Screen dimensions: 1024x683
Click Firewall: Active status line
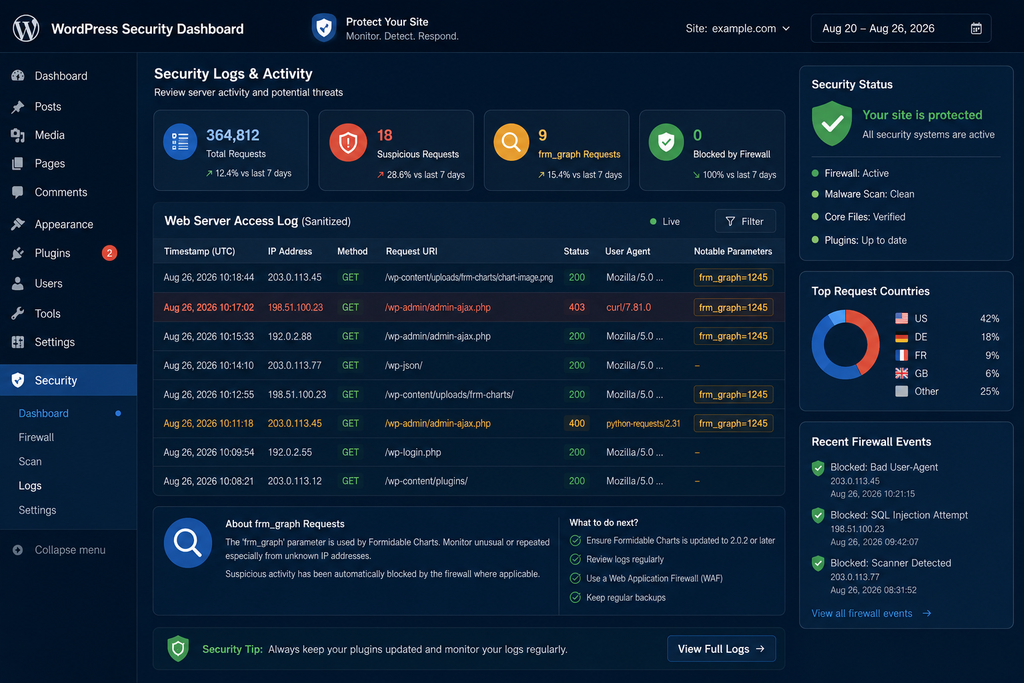tap(856, 173)
